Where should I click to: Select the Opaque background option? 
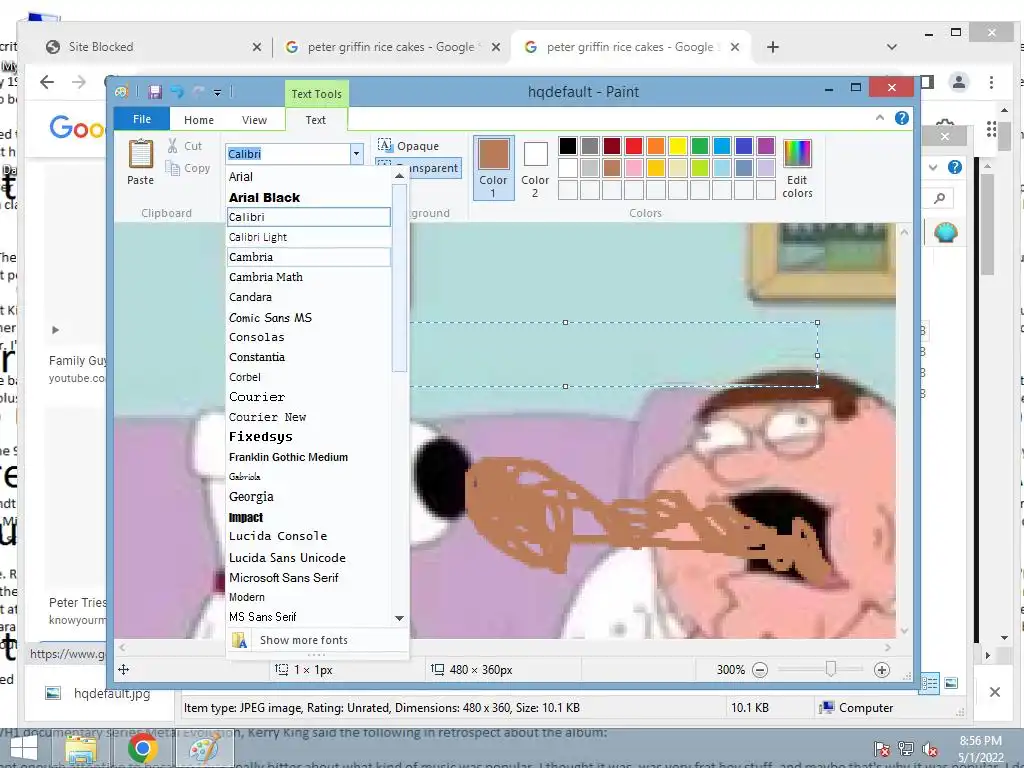point(409,146)
